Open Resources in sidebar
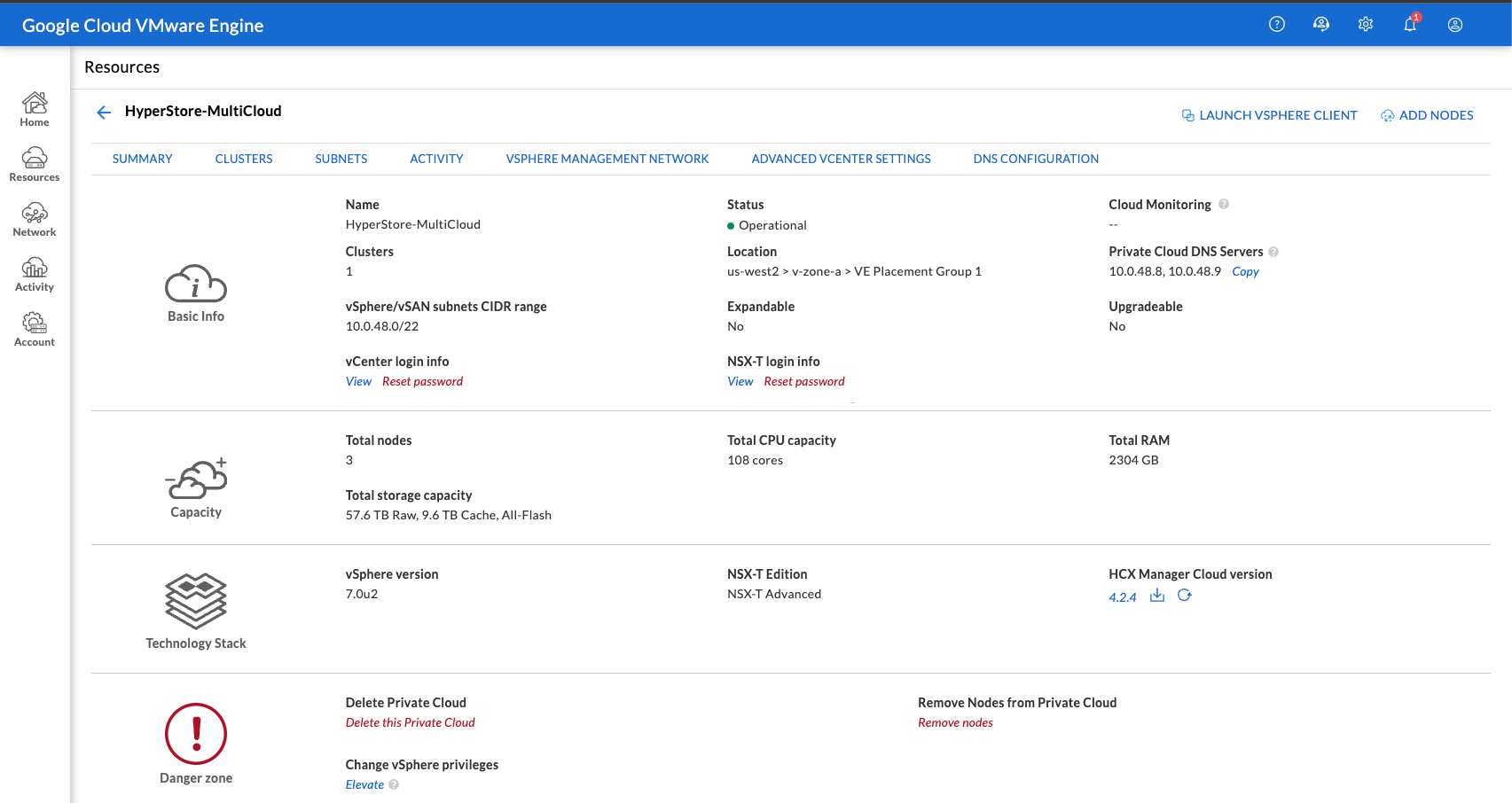This screenshot has width=1512, height=803. coord(35,165)
